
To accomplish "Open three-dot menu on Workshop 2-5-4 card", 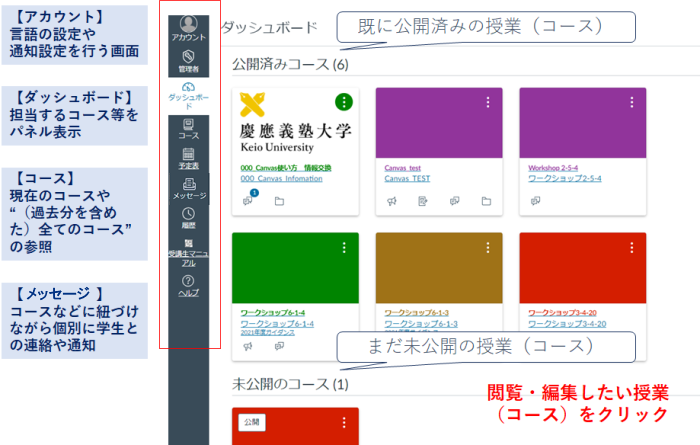I will pos(632,102).
